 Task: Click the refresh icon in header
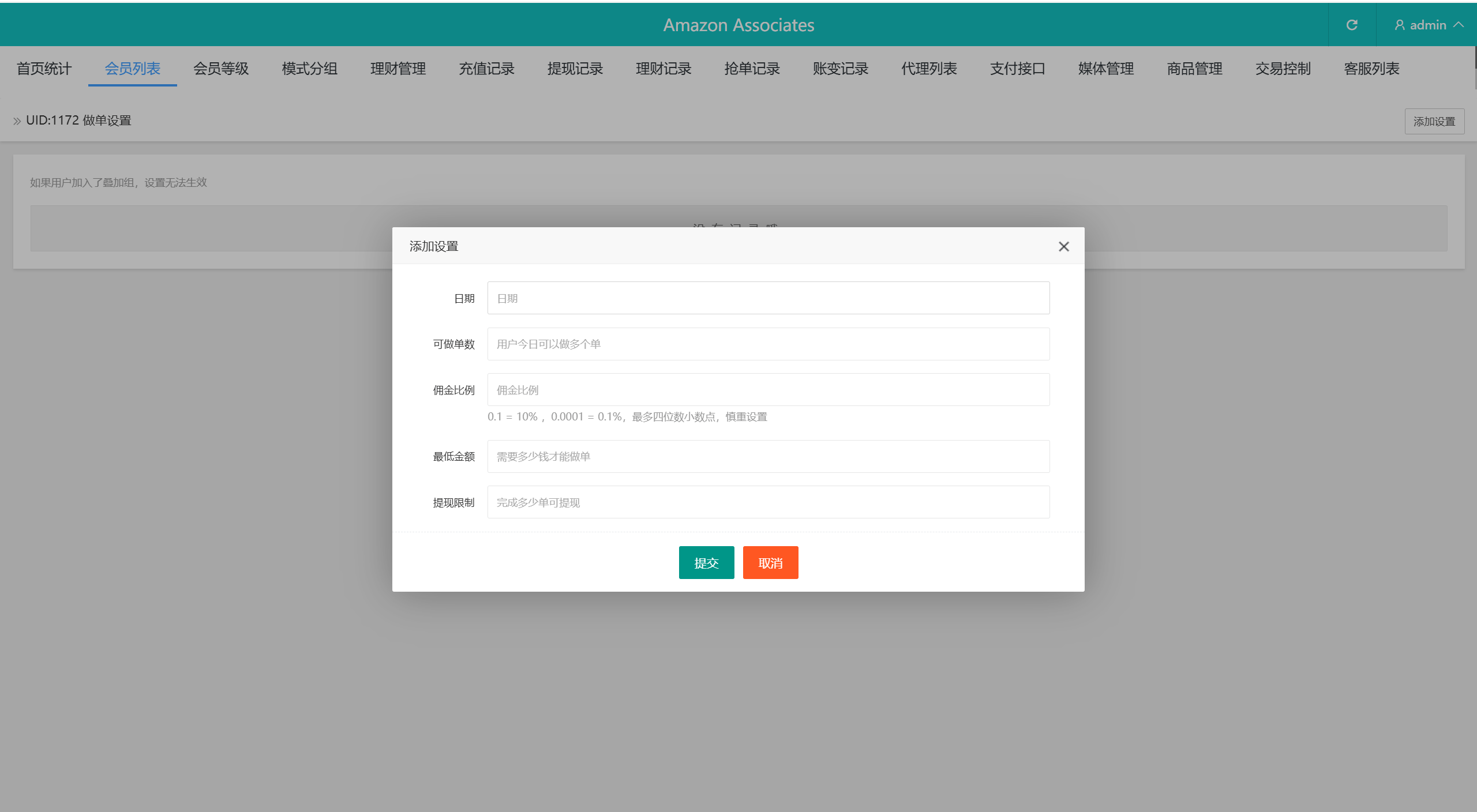[1352, 25]
